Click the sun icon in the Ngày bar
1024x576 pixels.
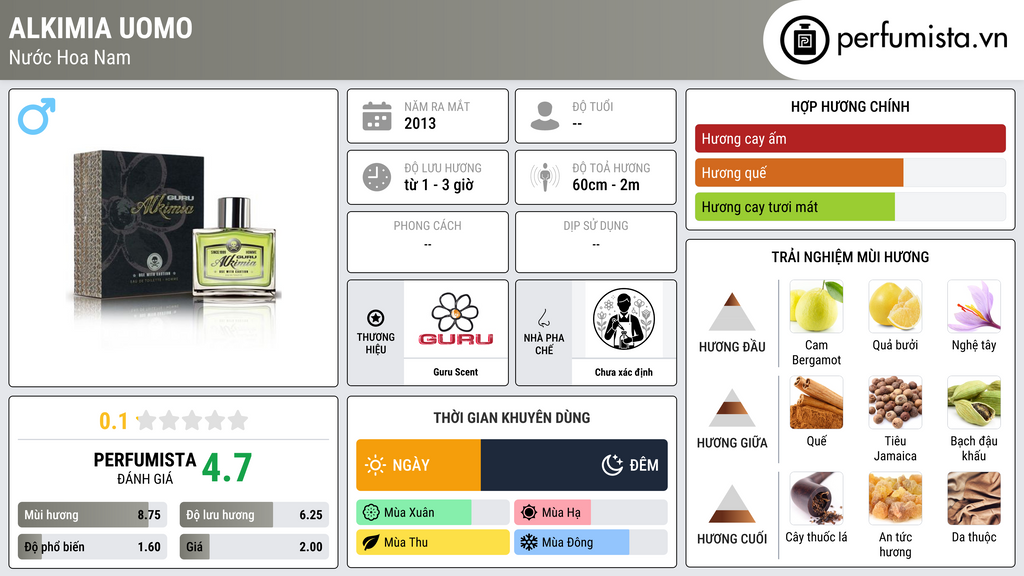376,465
